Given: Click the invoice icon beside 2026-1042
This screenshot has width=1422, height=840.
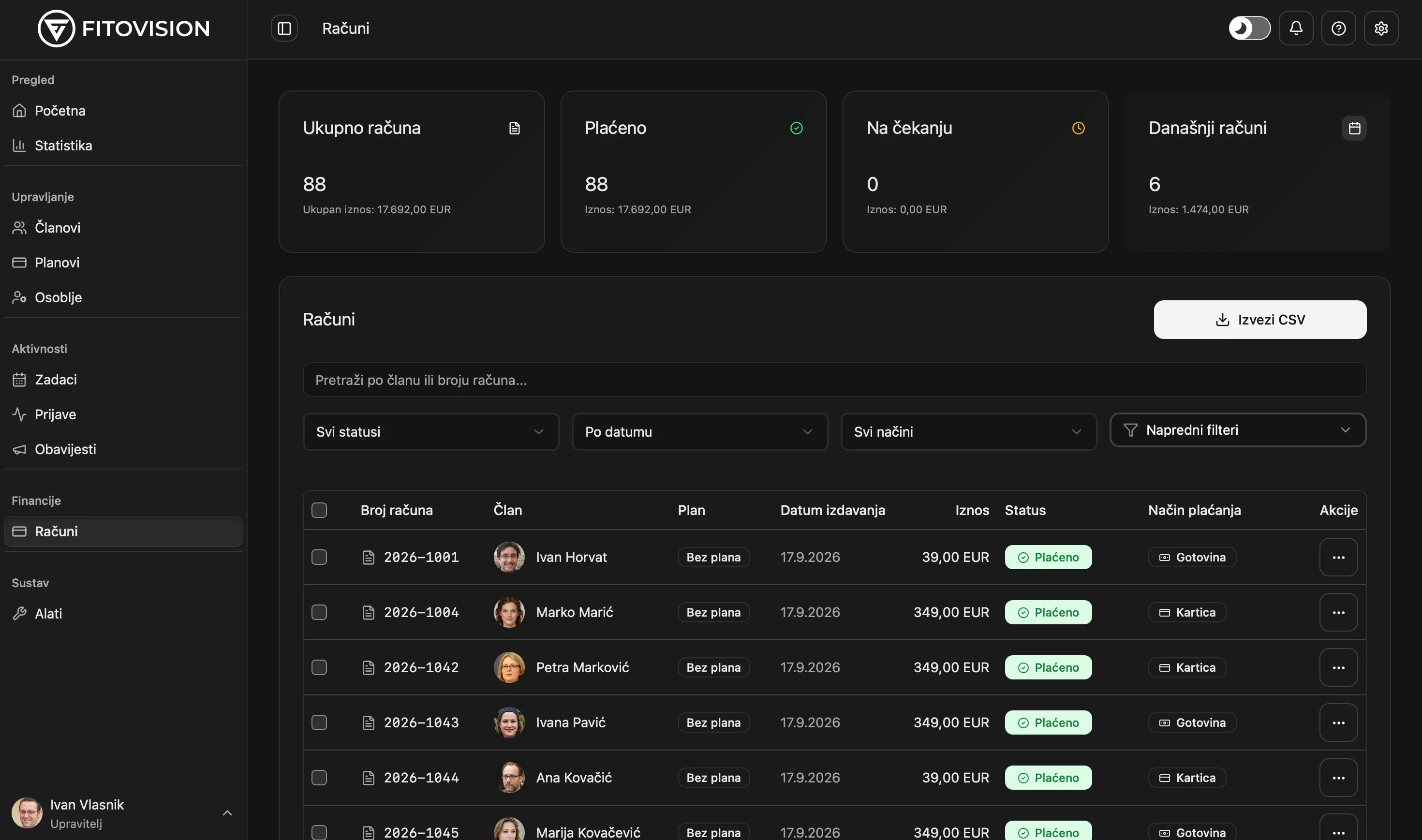Looking at the screenshot, I should point(368,667).
